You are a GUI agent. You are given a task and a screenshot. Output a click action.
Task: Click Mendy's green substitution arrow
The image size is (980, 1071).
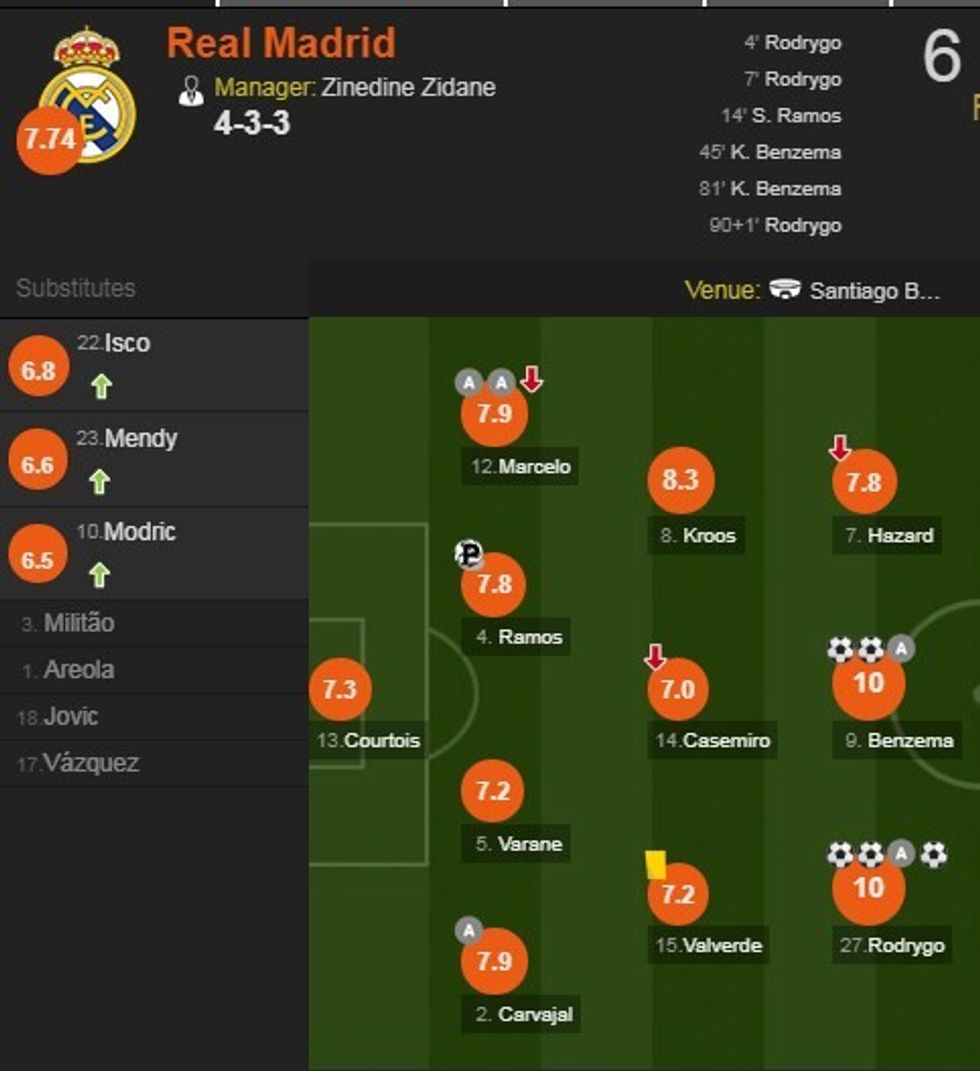pos(98,482)
